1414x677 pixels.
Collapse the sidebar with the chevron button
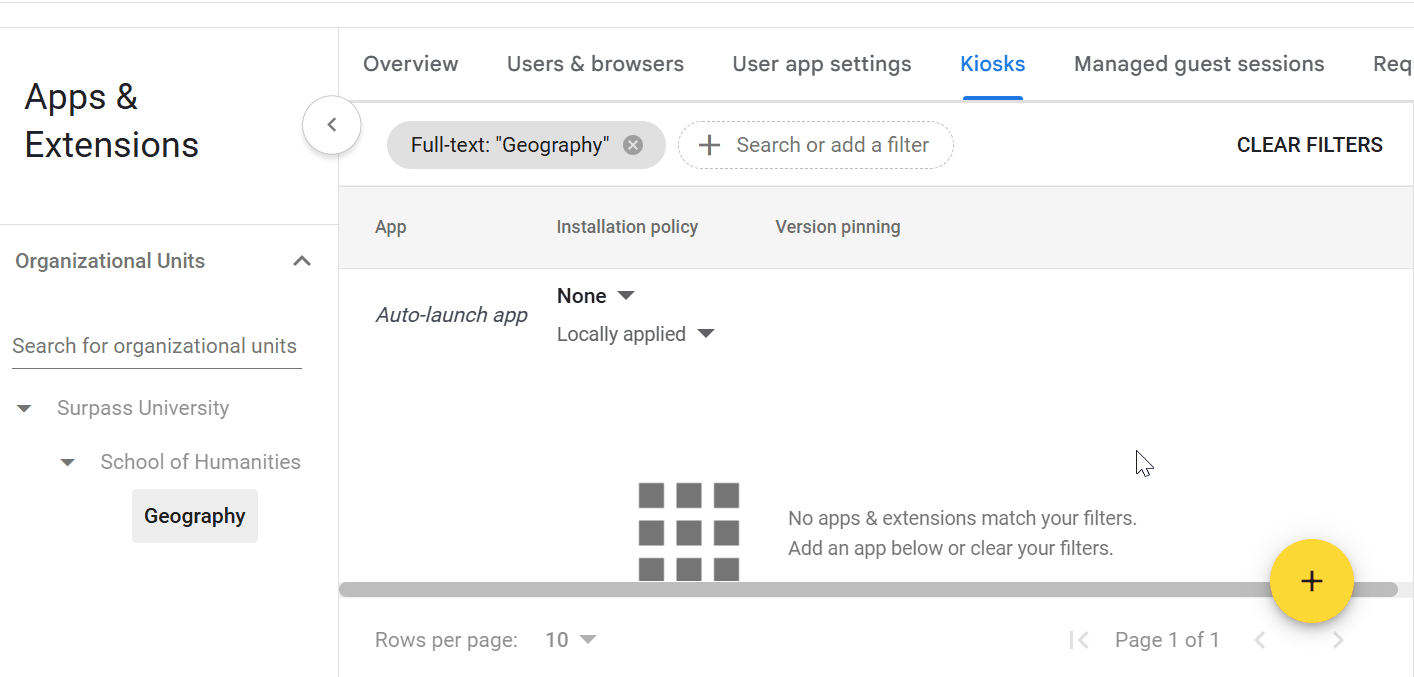tap(331, 125)
